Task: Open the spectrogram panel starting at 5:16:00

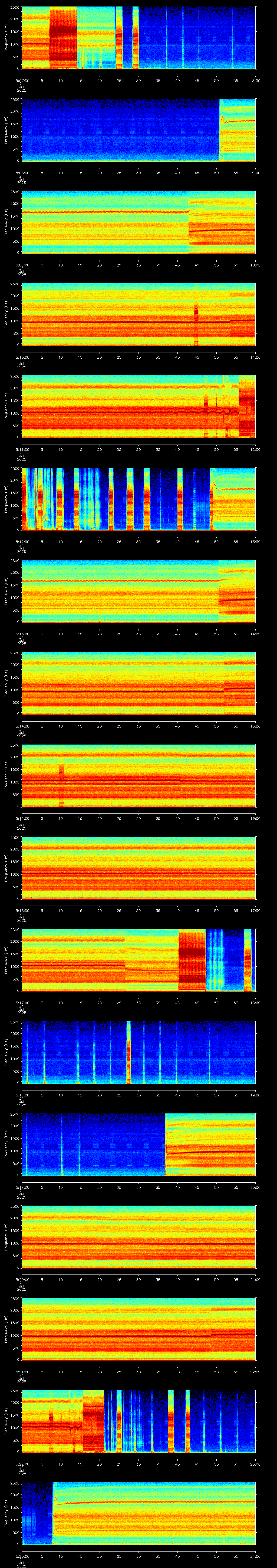Action: [x=139, y=868]
